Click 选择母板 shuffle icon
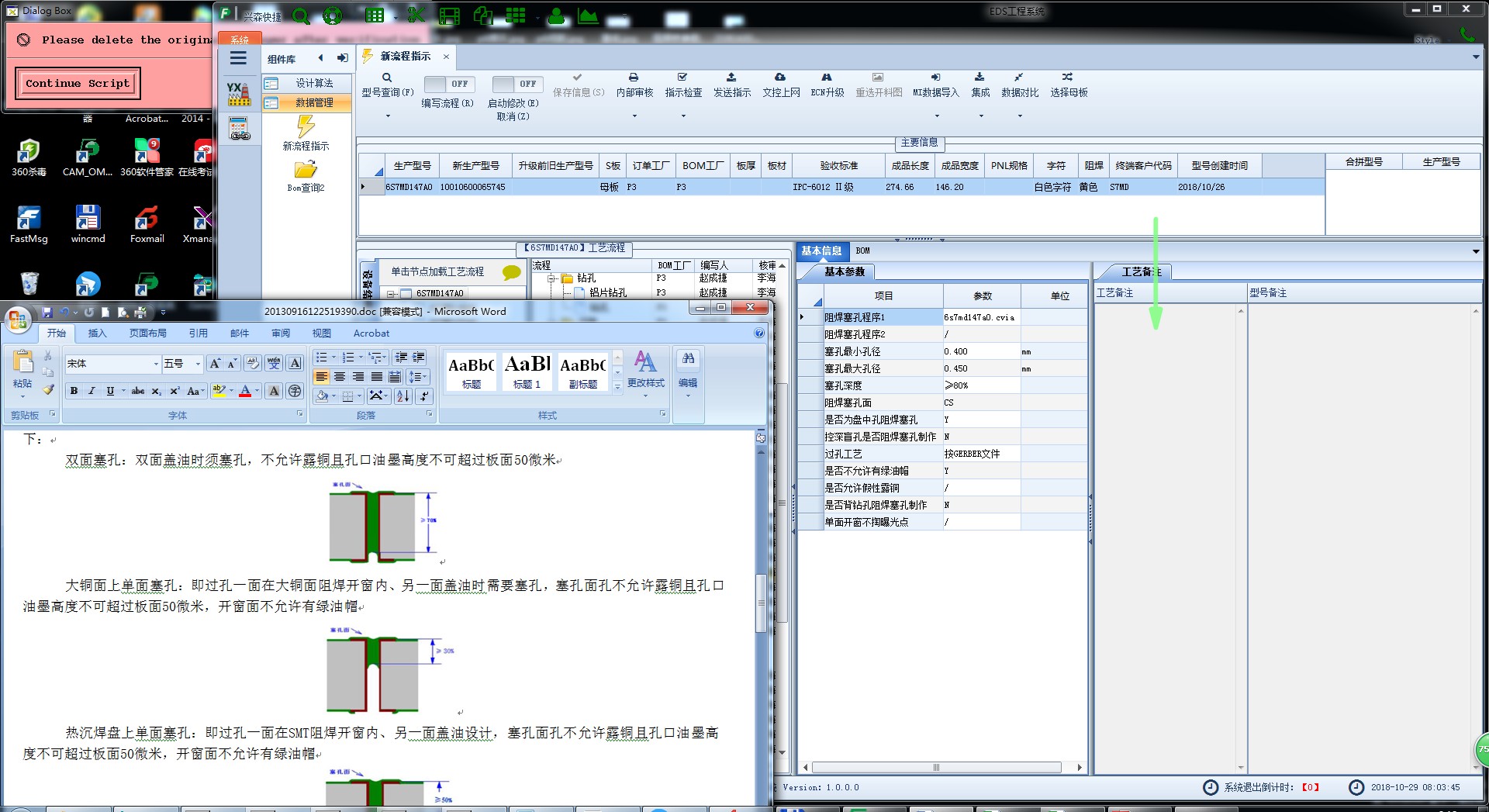Viewport: 1489px width, 812px height. tap(1068, 78)
